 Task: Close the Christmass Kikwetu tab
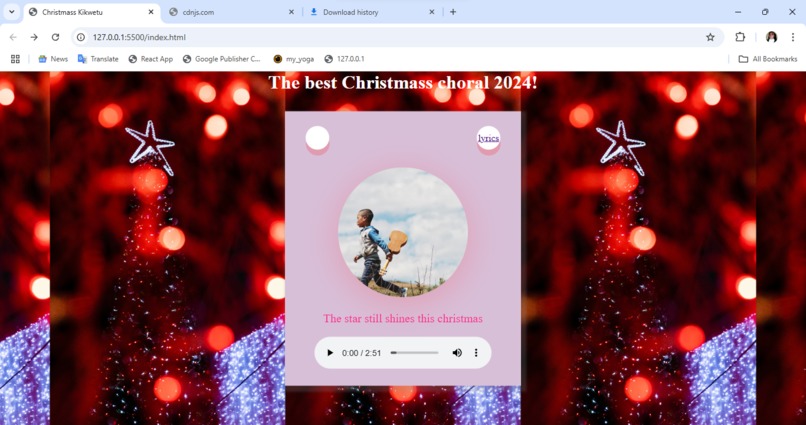pyautogui.click(x=151, y=12)
